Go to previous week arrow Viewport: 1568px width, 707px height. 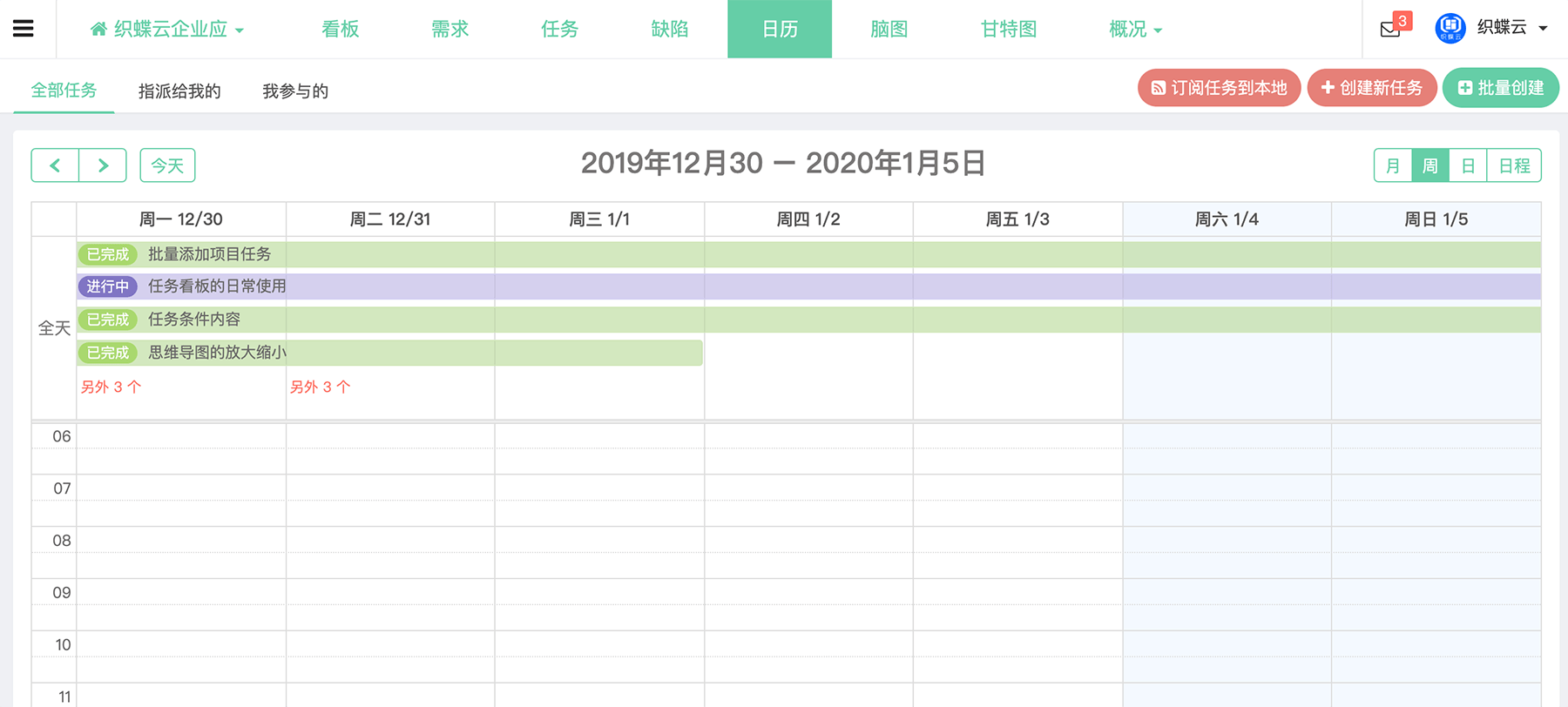[55, 165]
